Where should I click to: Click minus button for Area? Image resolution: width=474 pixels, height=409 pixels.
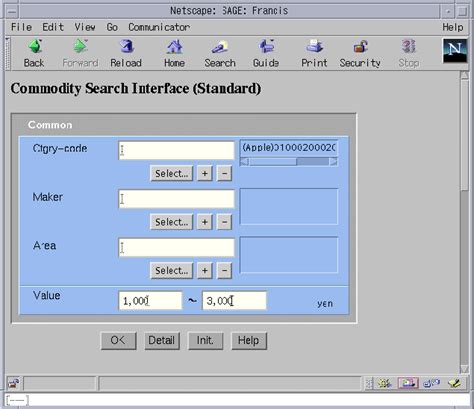(224, 270)
